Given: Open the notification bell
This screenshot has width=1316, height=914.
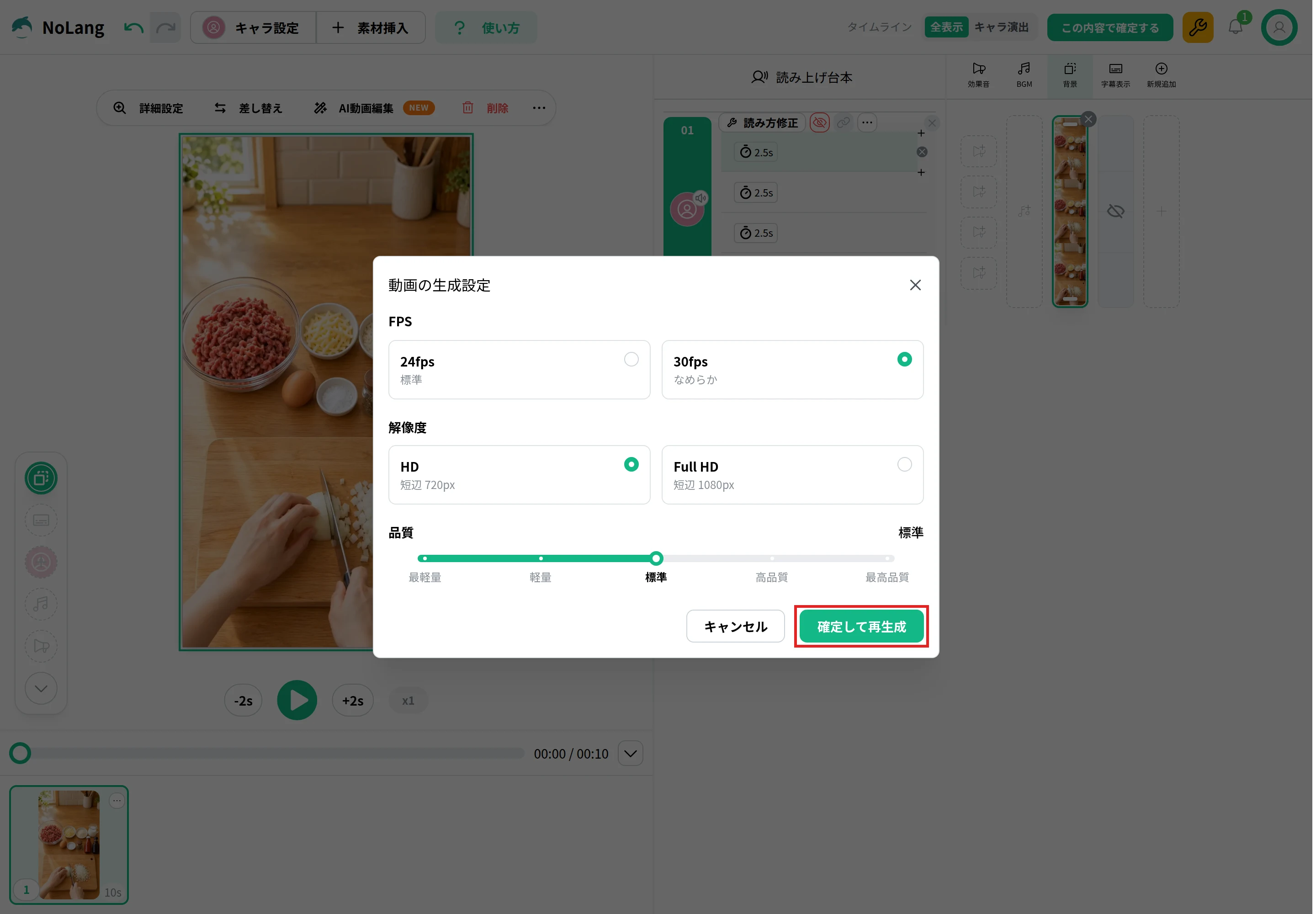Looking at the screenshot, I should pos(1236,27).
